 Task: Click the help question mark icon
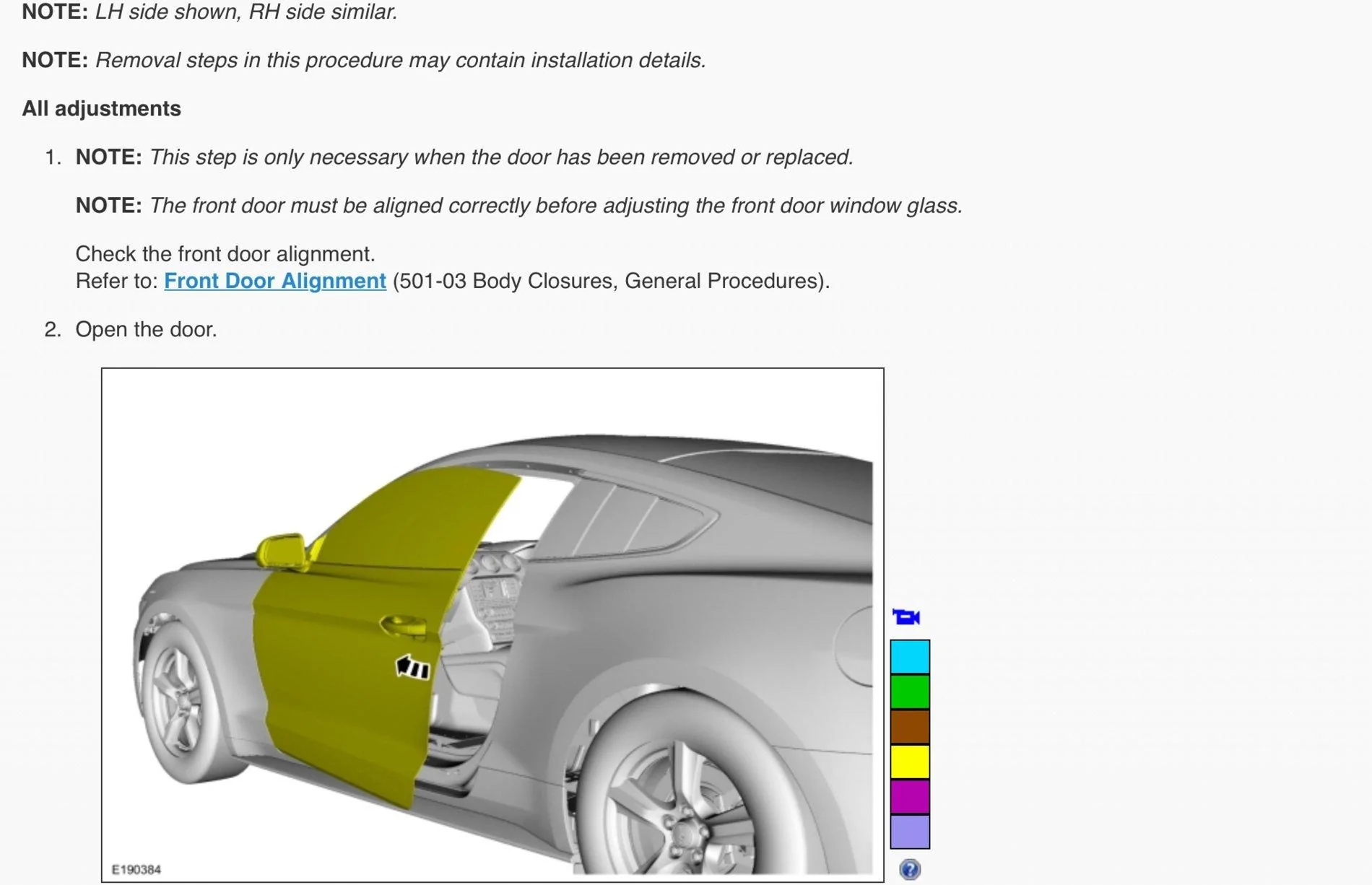(910, 869)
